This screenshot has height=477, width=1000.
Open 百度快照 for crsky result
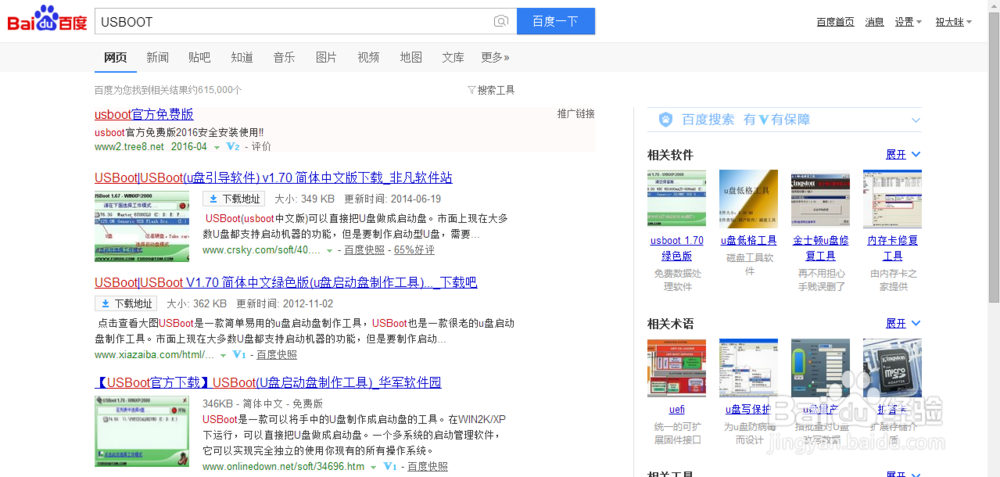coord(364,250)
